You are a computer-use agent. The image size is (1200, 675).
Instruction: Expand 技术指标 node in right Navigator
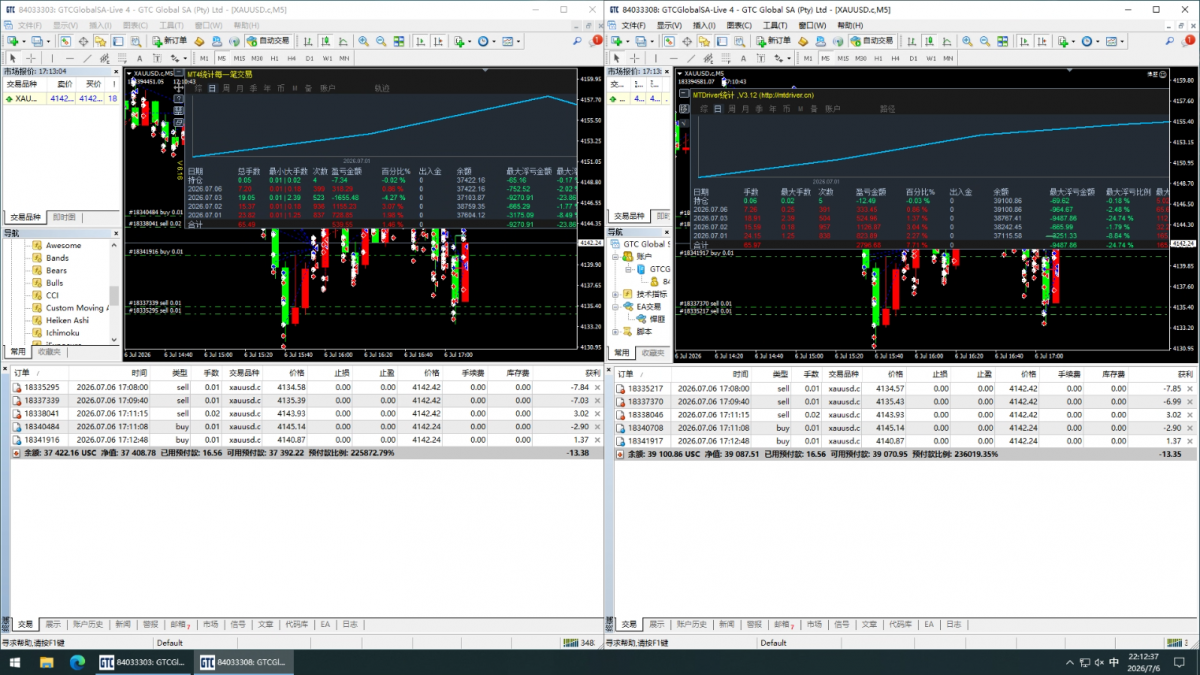tap(615, 294)
